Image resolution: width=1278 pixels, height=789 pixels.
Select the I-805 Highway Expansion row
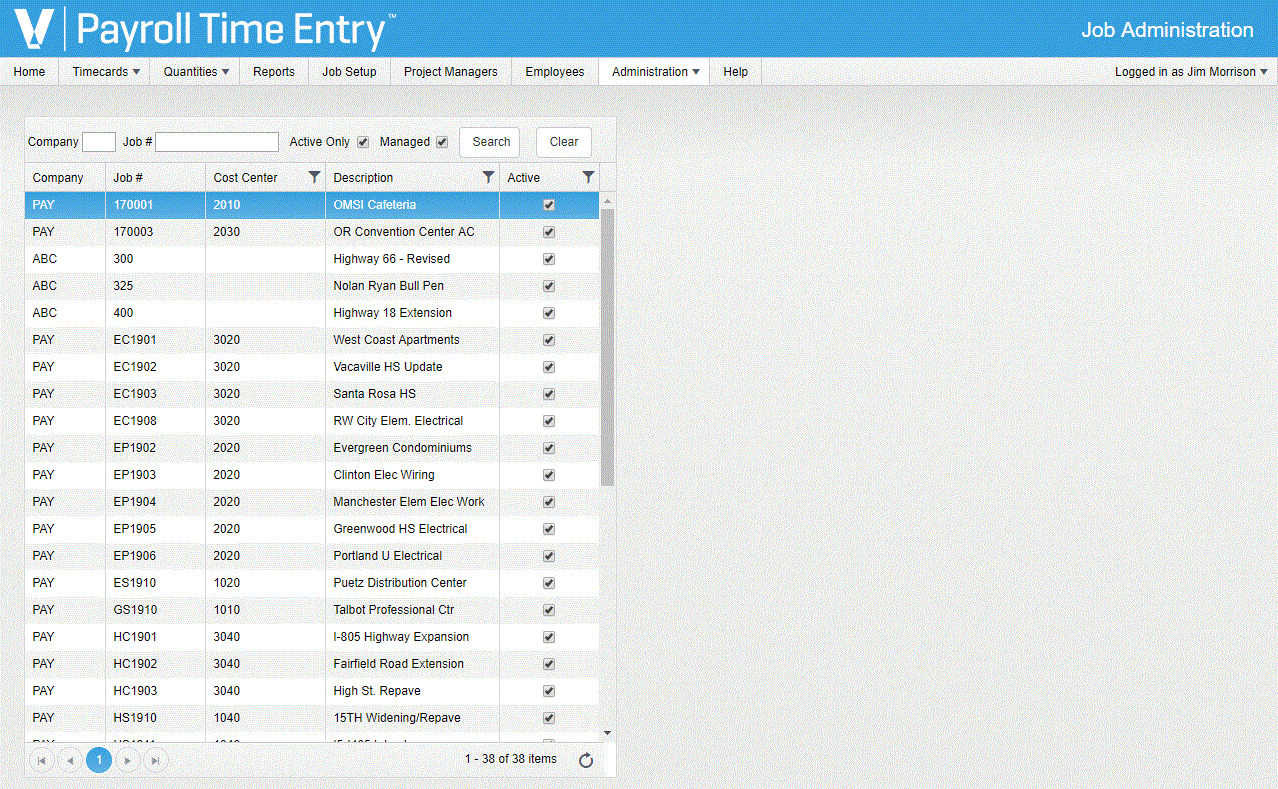tap(312, 637)
